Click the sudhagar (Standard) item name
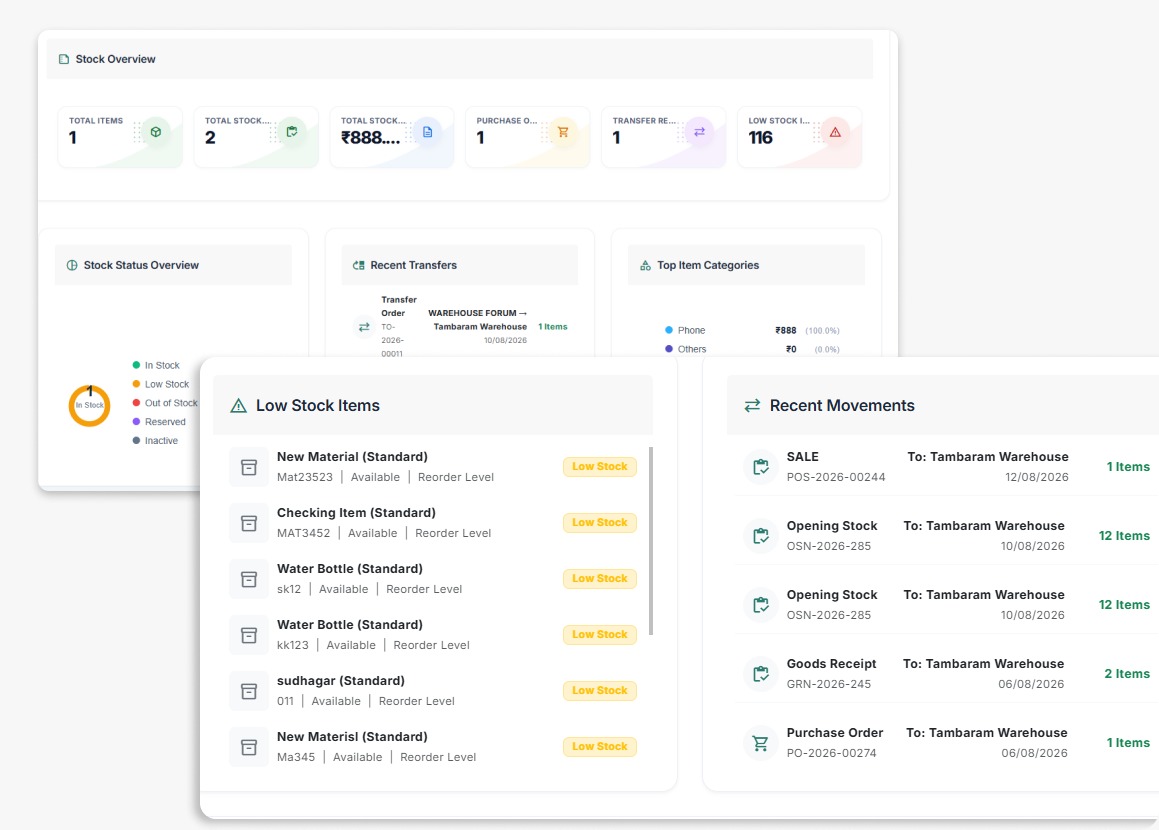The width and height of the screenshot is (1159, 830). [x=341, y=681]
